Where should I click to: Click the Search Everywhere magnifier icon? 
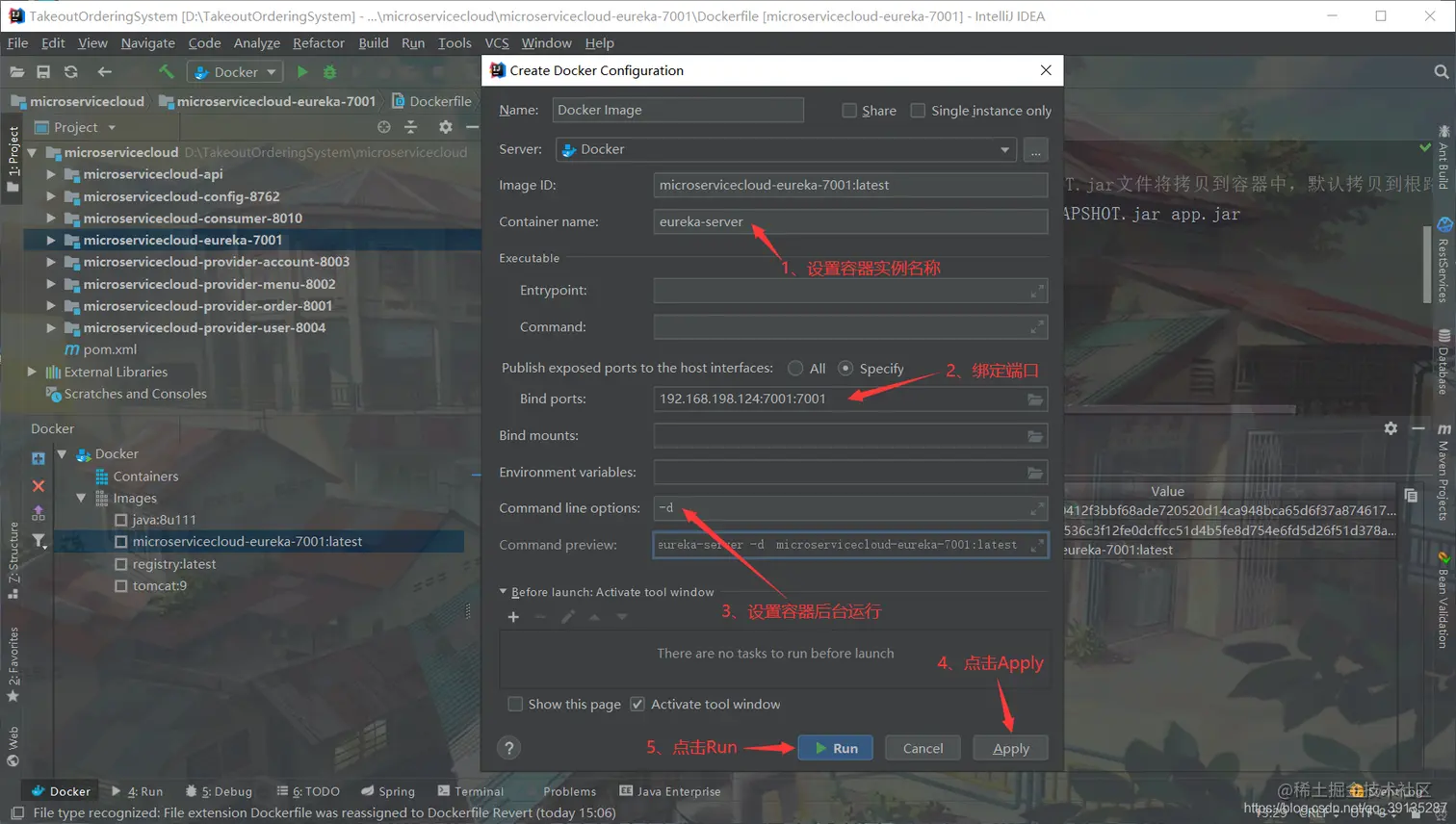click(x=1441, y=72)
